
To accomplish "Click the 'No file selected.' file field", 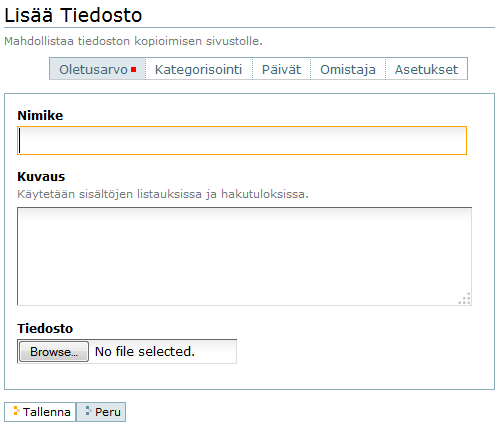I will 127,351.
